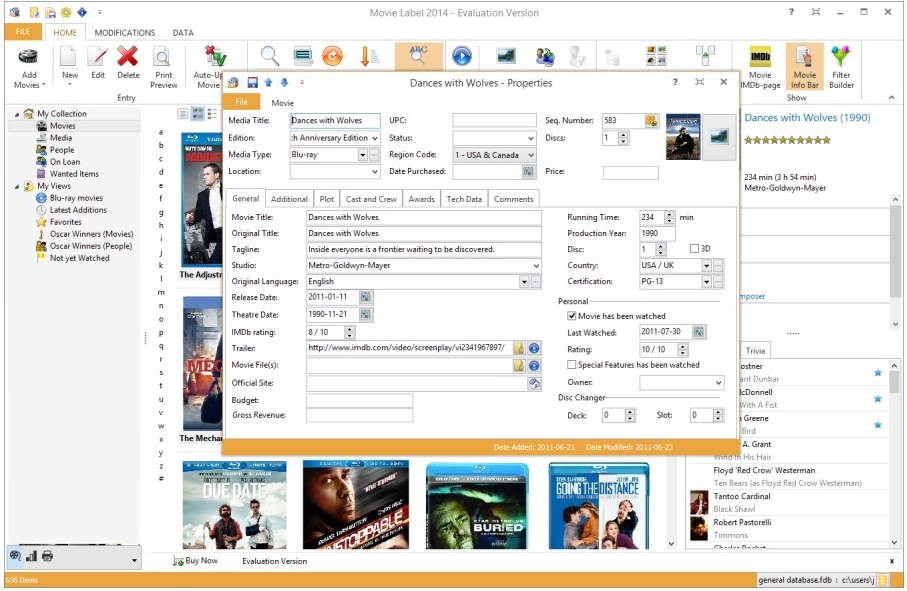Open the calendar for Theatre Date
The height and width of the screenshot is (591, 907).
366,315
